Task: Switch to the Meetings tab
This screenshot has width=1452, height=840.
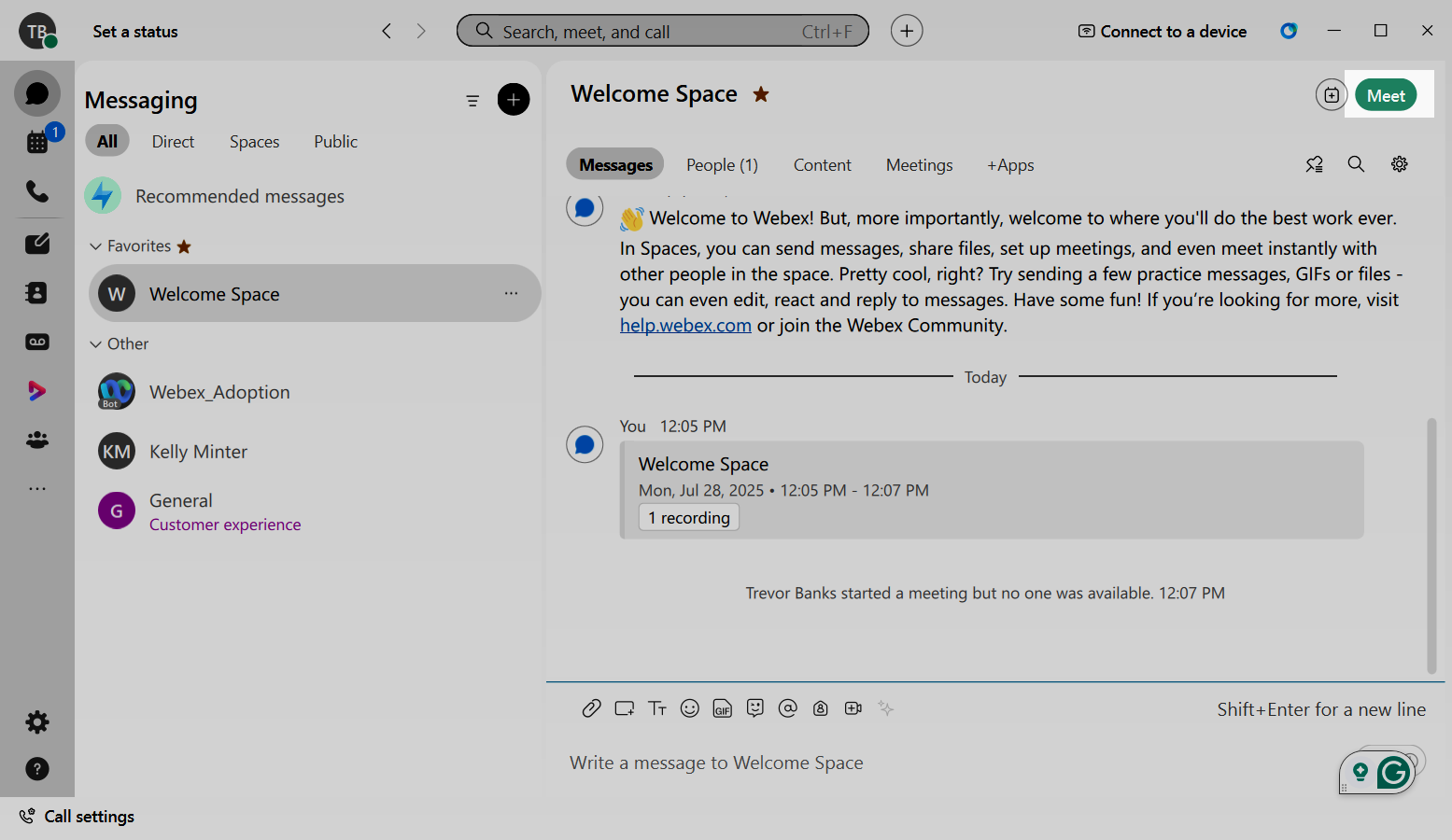Action: click(920, 165)
